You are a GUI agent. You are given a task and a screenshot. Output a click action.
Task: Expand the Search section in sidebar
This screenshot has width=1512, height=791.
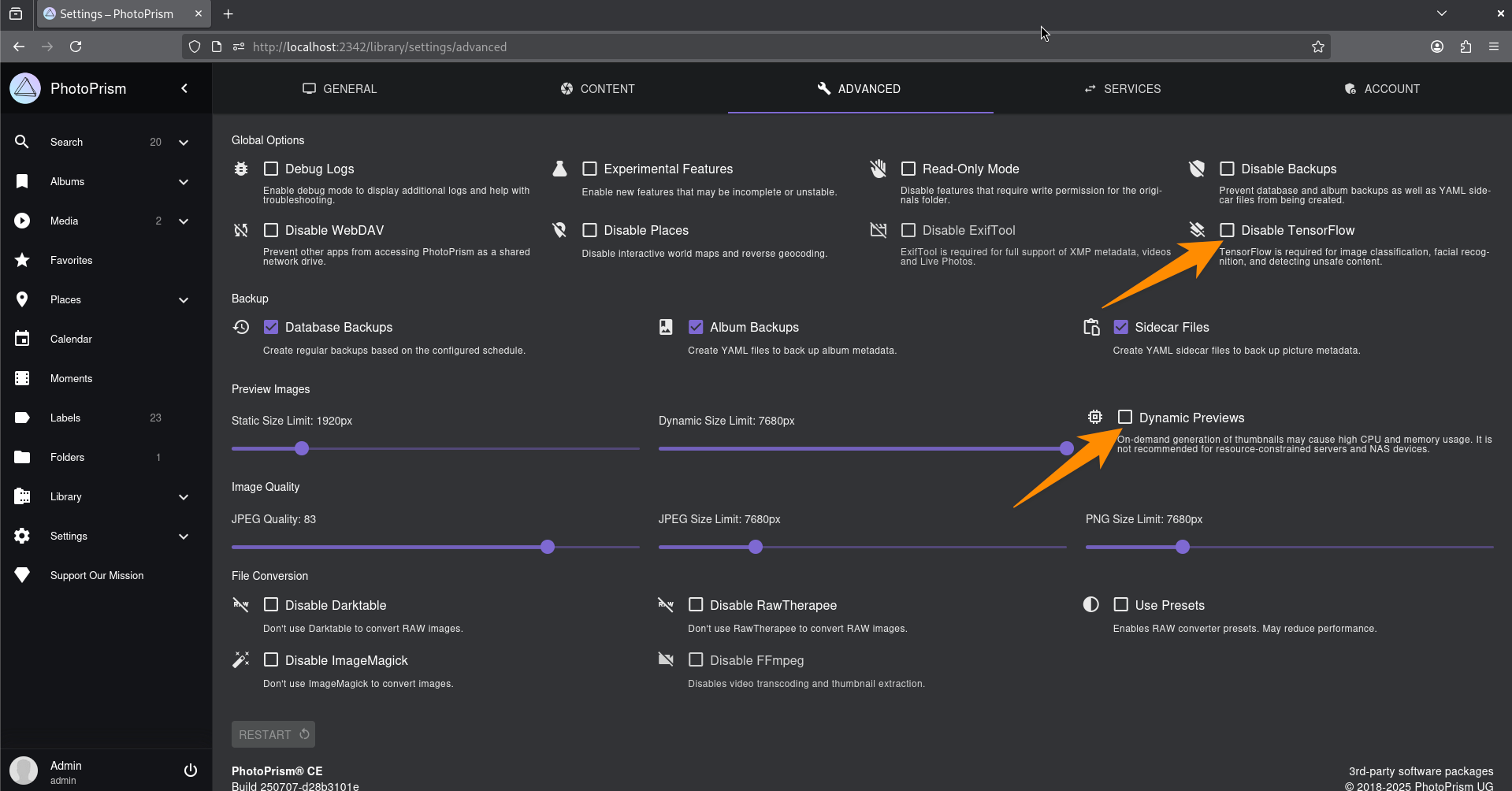tap(184, 143)
